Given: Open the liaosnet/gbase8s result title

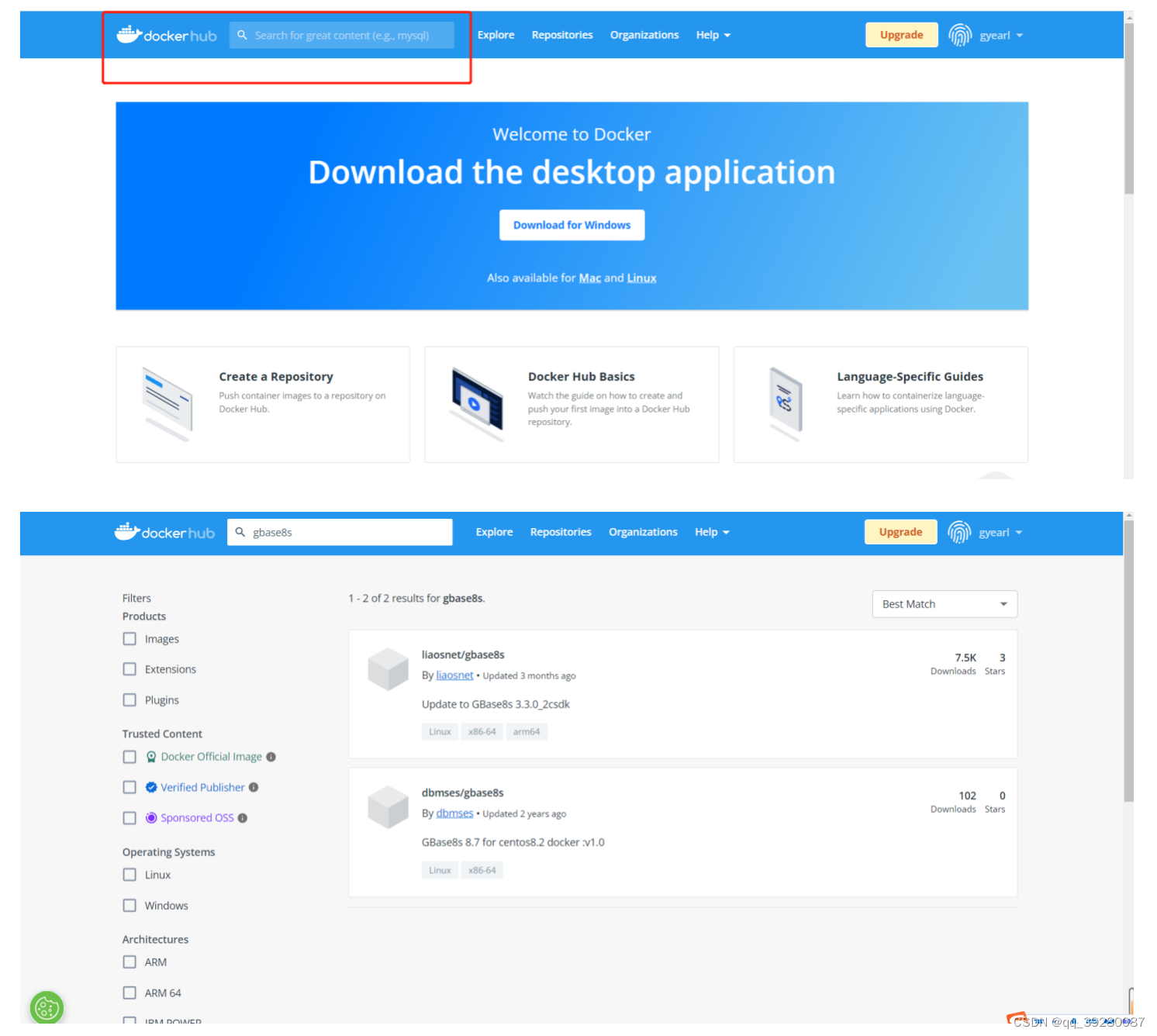Looking at the screenshot, I should pyautogui.click(x=463, y=654).
